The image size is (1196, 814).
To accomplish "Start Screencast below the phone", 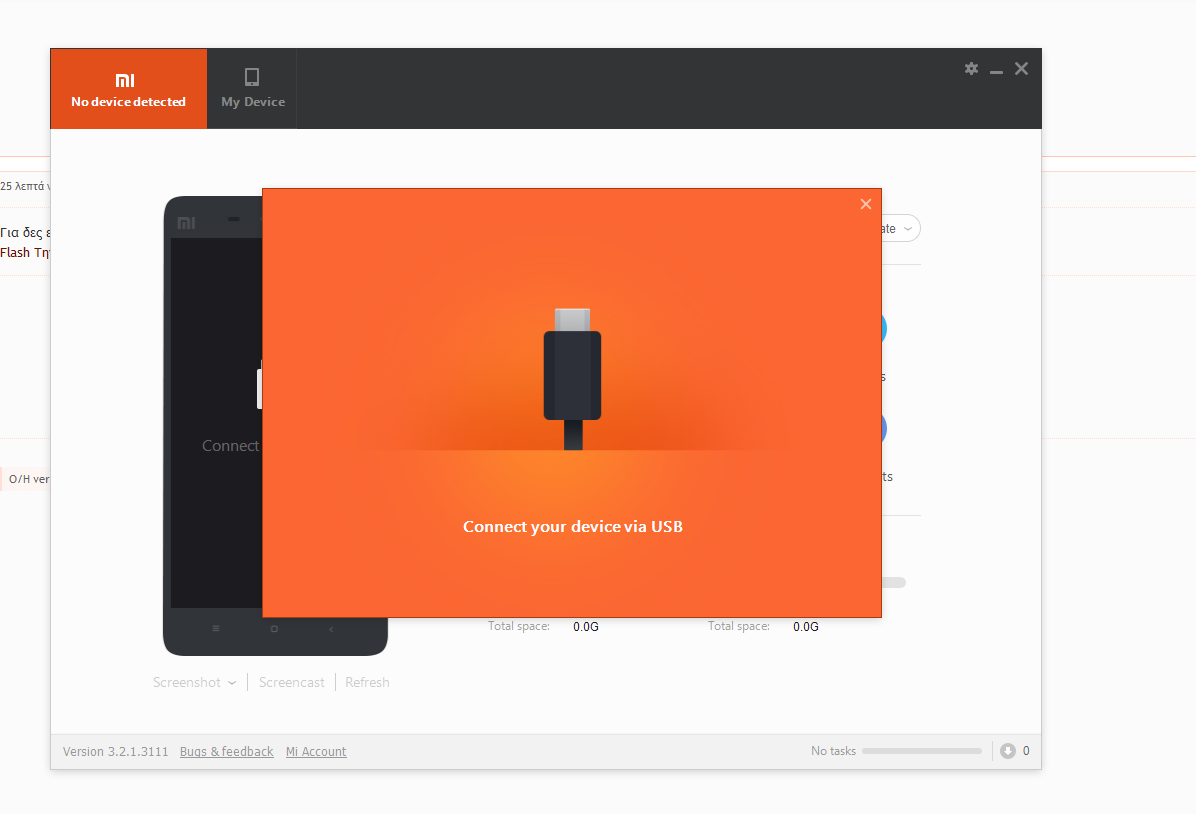I will [291, 682].
